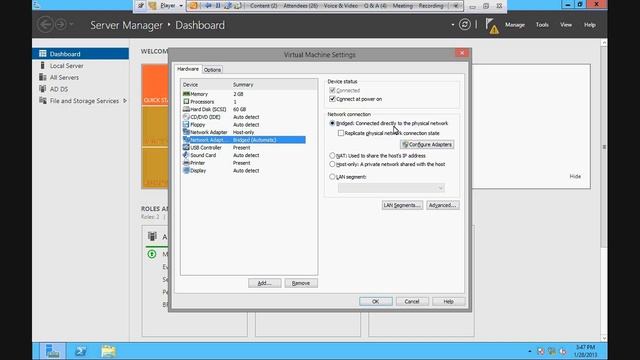Open the Player menu dropdown

[171, 6]
